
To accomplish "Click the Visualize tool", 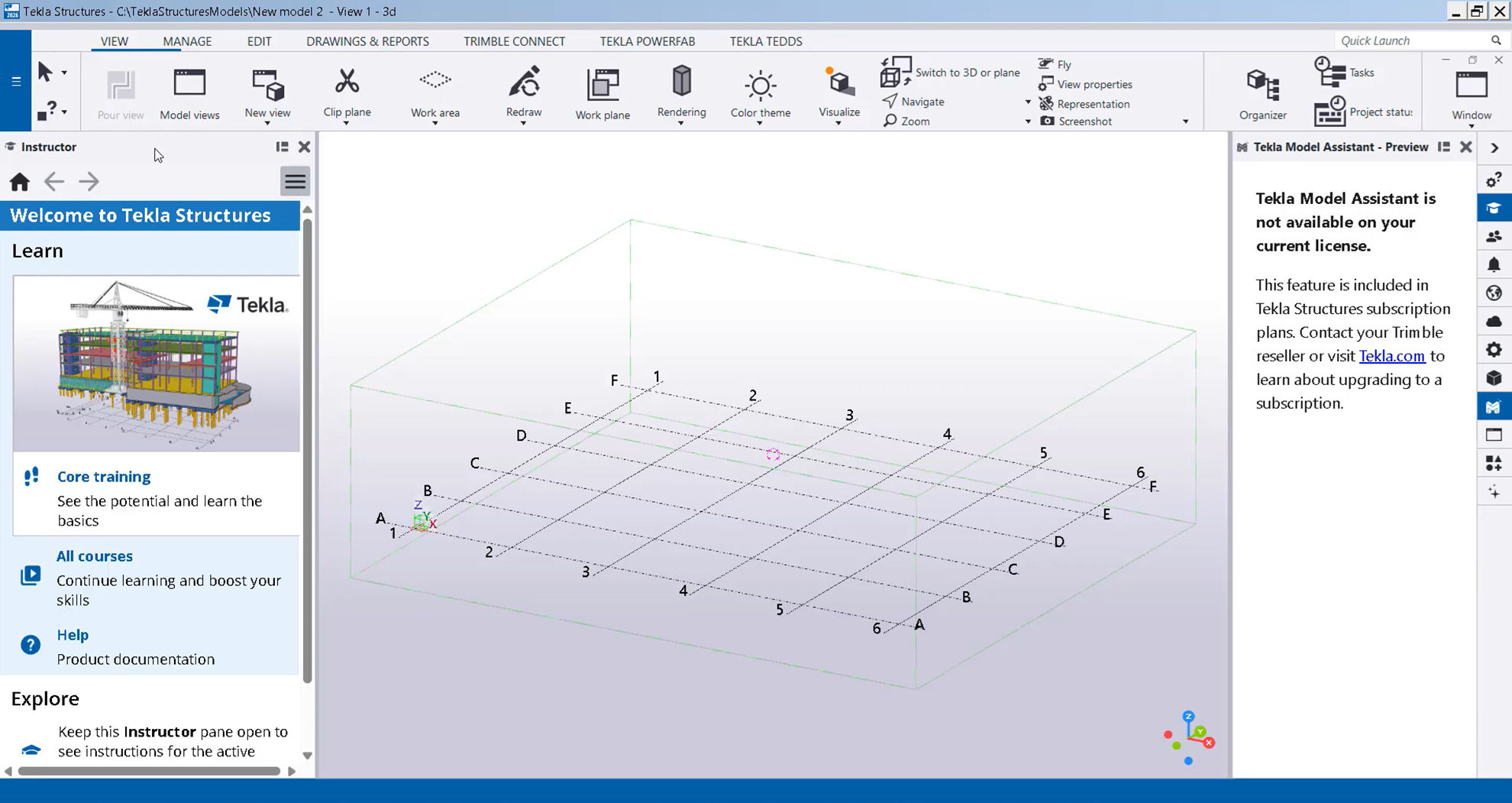I will click(839, 92).
